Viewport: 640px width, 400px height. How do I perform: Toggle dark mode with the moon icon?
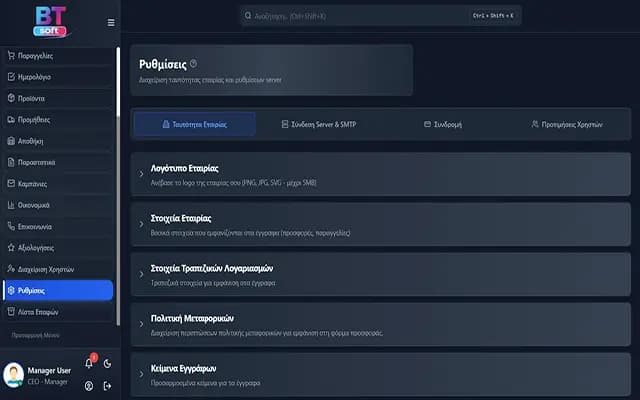coord(107,364)
